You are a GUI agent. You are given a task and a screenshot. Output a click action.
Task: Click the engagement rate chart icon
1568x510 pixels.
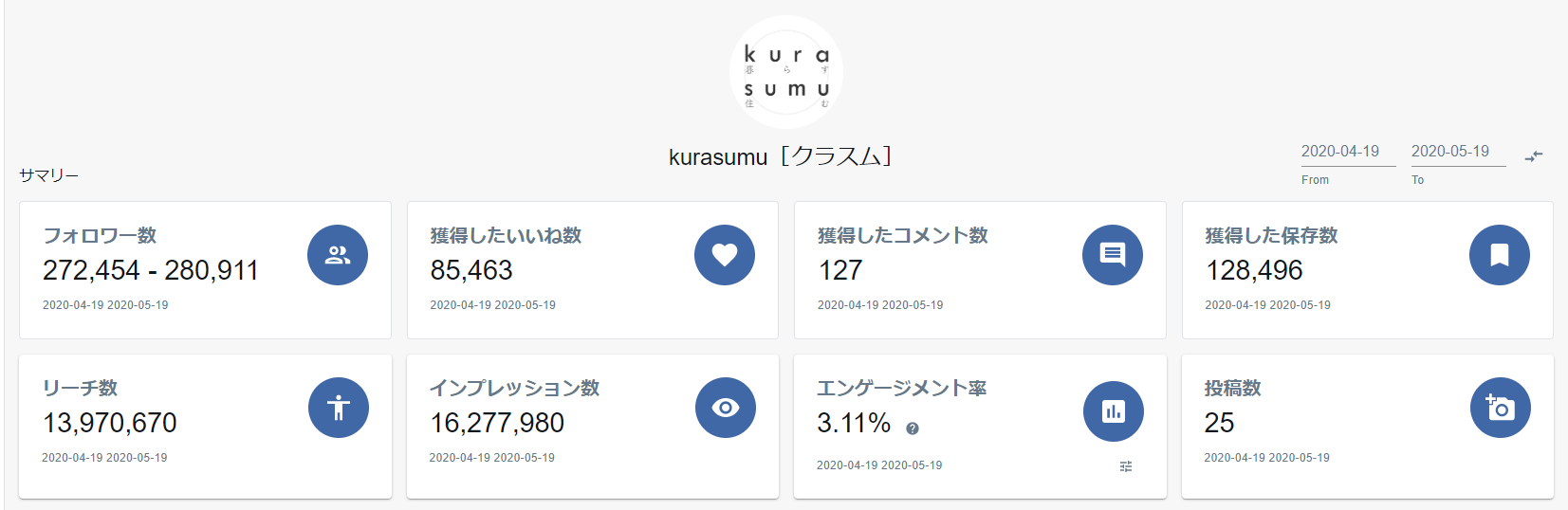[1114, 411]
